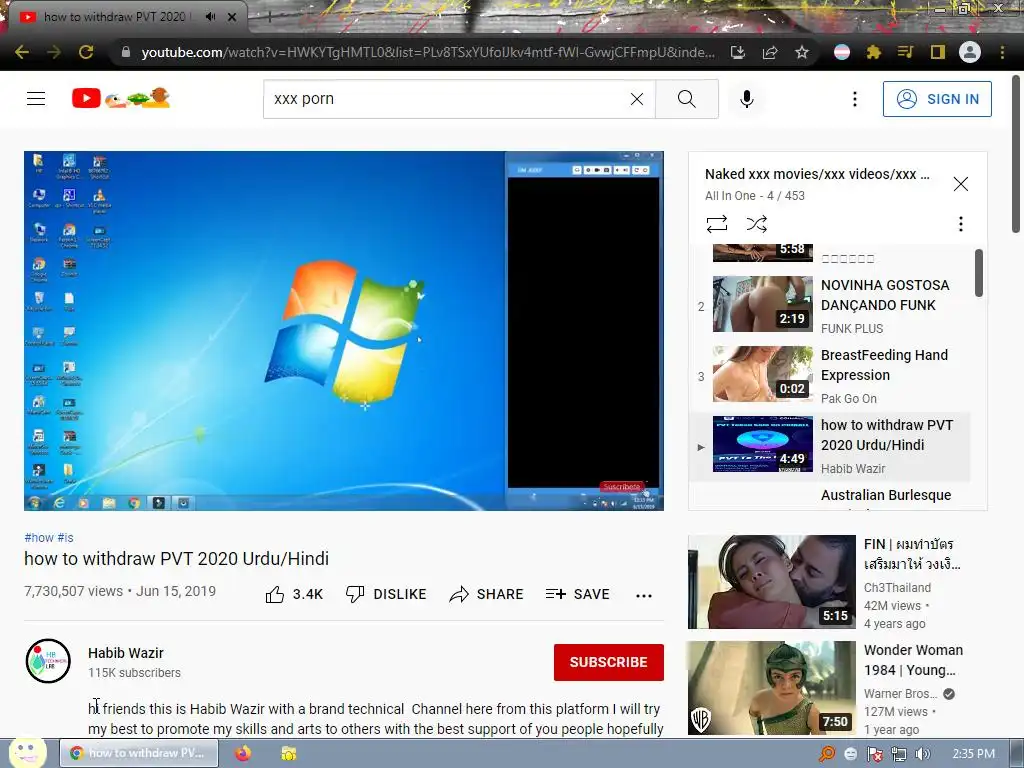Open the media control playlist icon in toolbar
The width and height of the screenshot is (1024, 768).
(905, 52)
